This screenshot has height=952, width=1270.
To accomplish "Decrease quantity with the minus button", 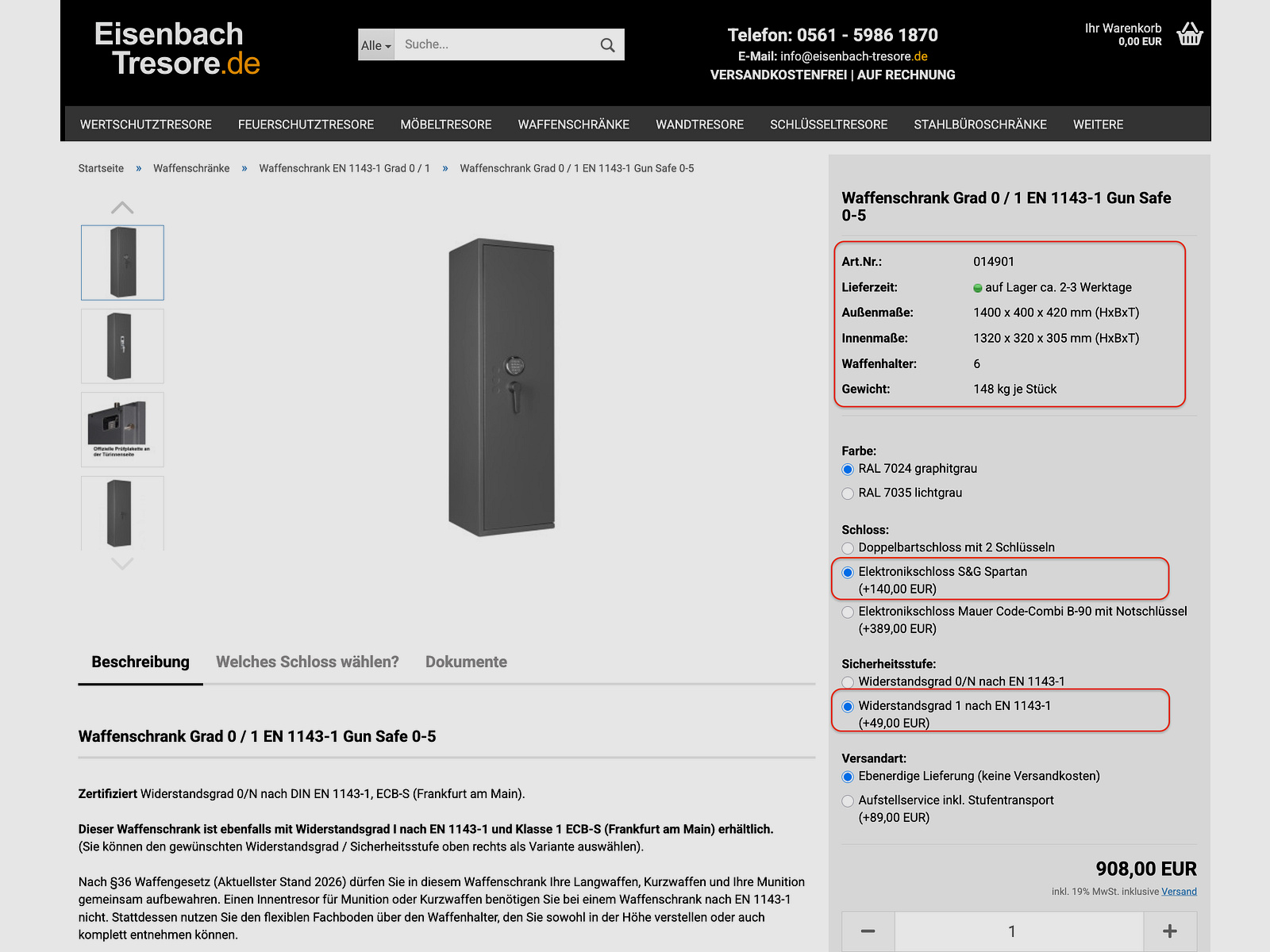I will (x=868, y=931).
